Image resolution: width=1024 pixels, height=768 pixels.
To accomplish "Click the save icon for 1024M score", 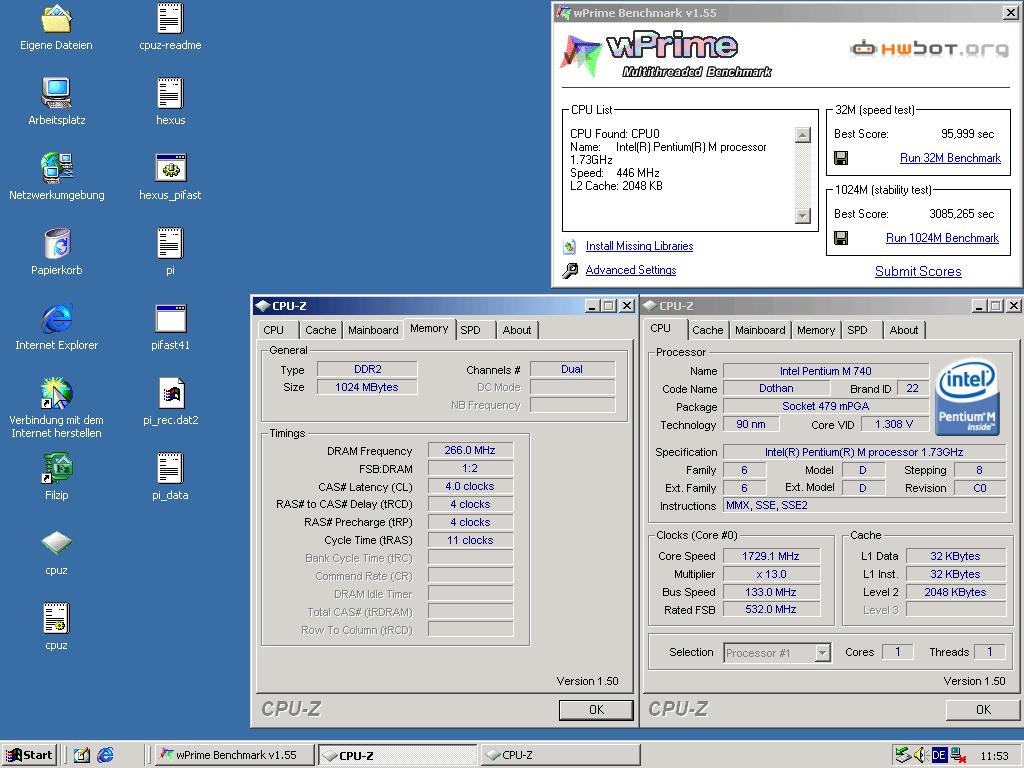I will pyautogui.click(x=841, y=238).
